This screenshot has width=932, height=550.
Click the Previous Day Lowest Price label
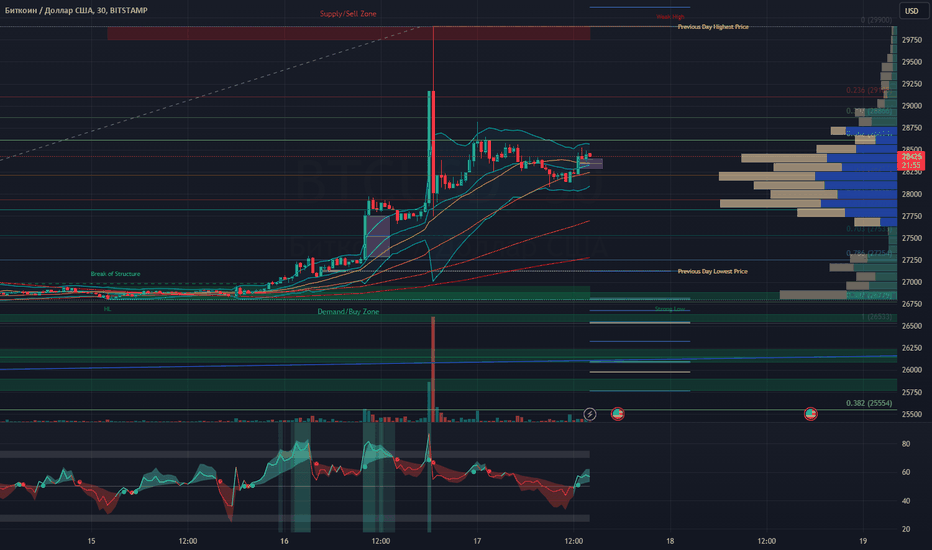(713, 271)
